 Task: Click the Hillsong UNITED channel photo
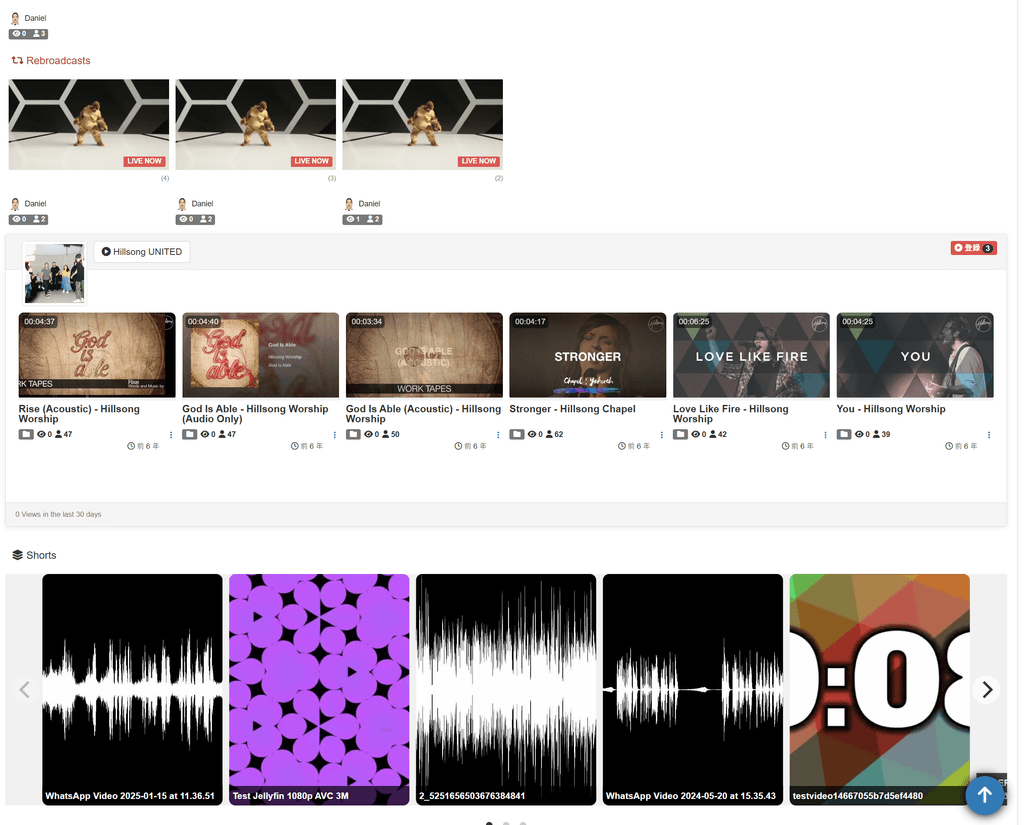click(x=54, y=273)
